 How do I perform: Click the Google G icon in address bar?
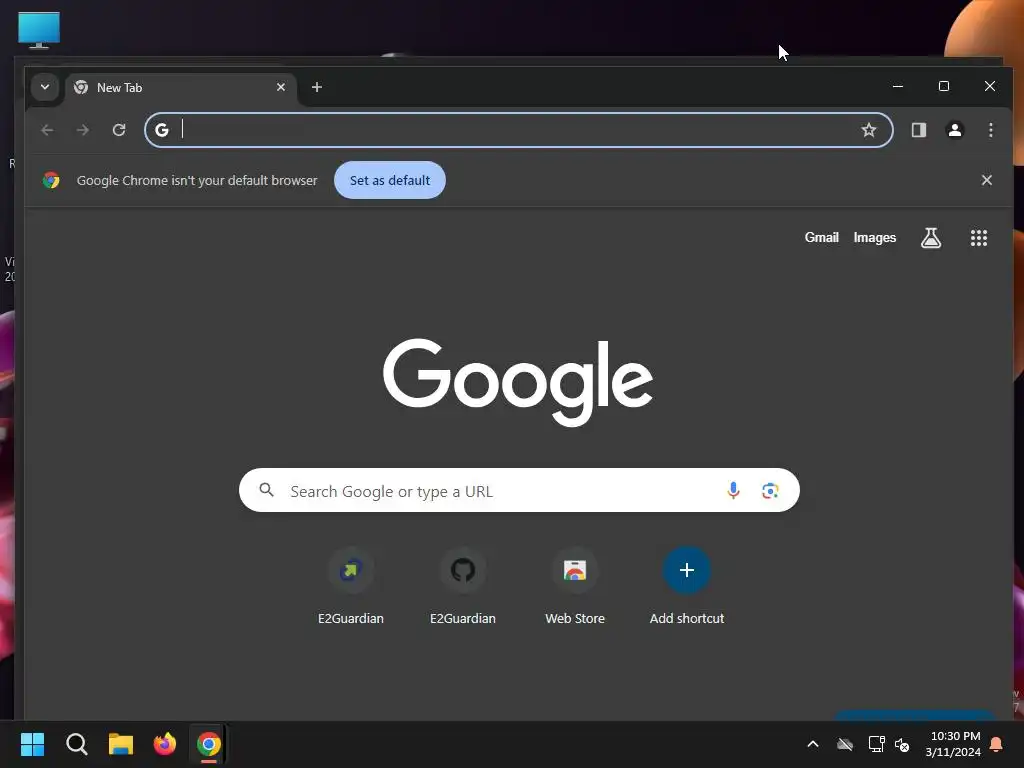162,130
